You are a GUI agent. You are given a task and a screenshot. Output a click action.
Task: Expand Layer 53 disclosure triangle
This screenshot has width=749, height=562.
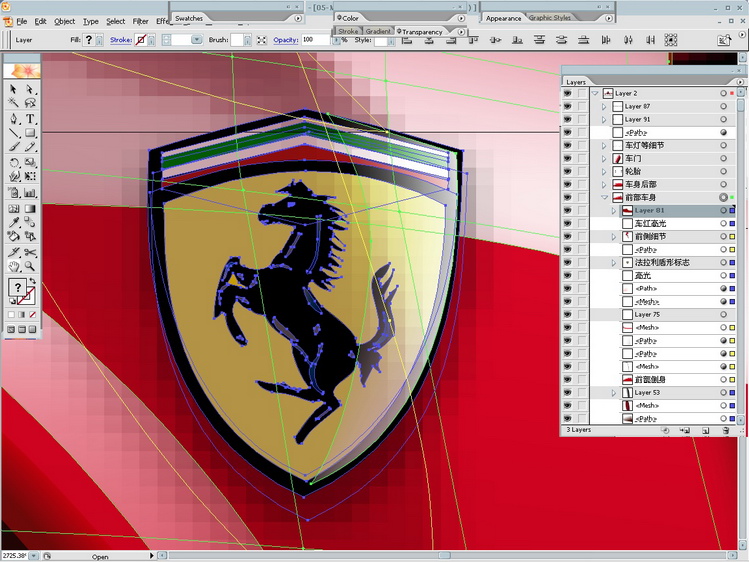(x=614, y=392)
